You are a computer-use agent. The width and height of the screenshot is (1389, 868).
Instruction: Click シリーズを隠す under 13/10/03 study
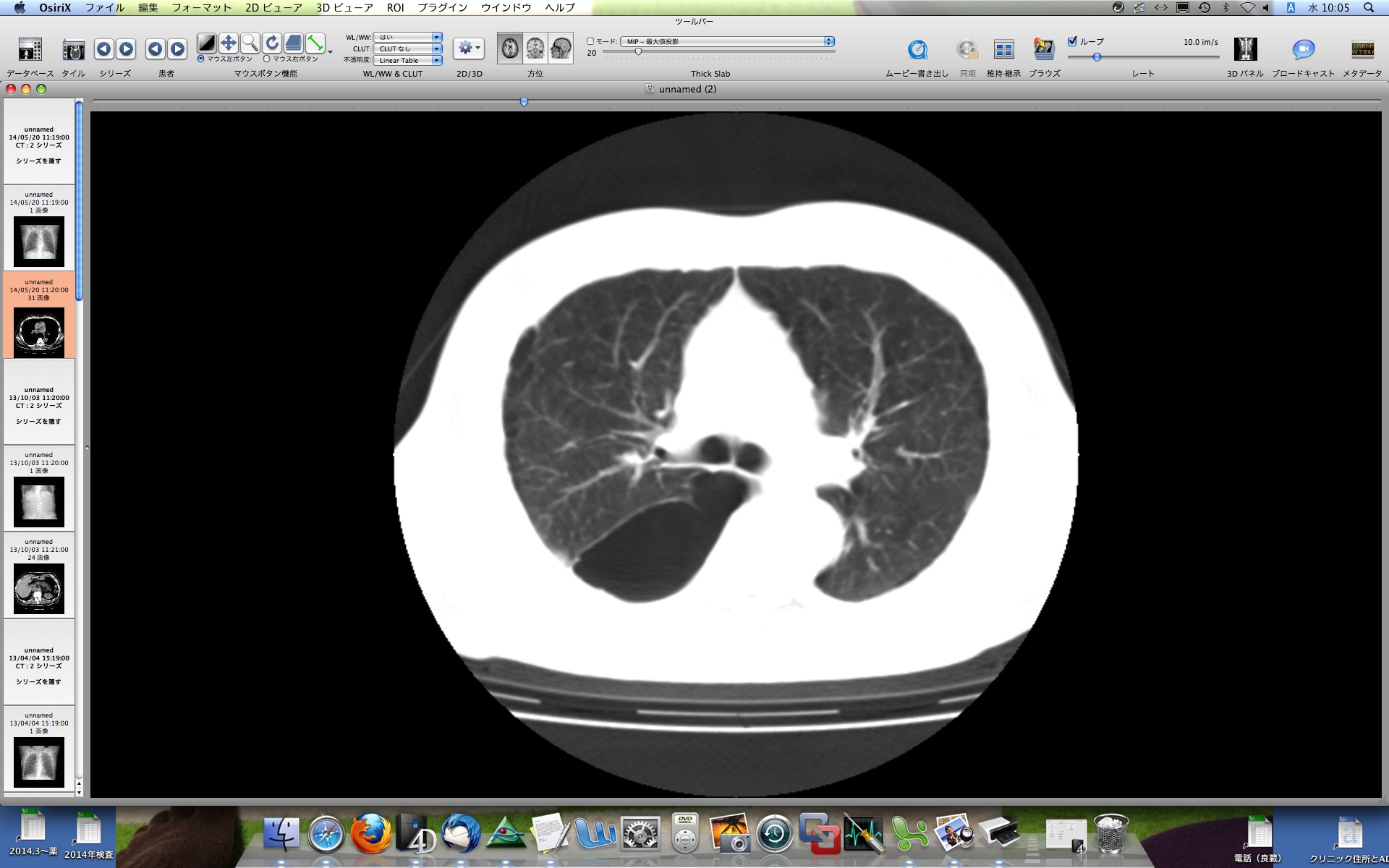[39, 421]
